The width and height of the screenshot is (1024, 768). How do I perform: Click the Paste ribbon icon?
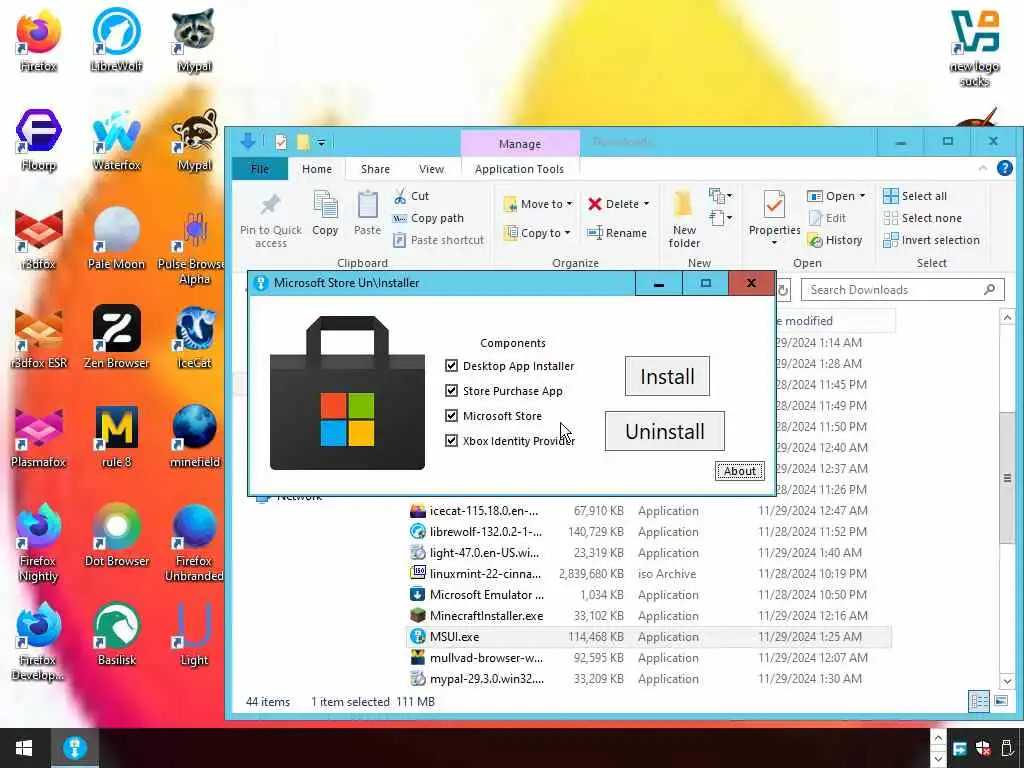(367, 205)
